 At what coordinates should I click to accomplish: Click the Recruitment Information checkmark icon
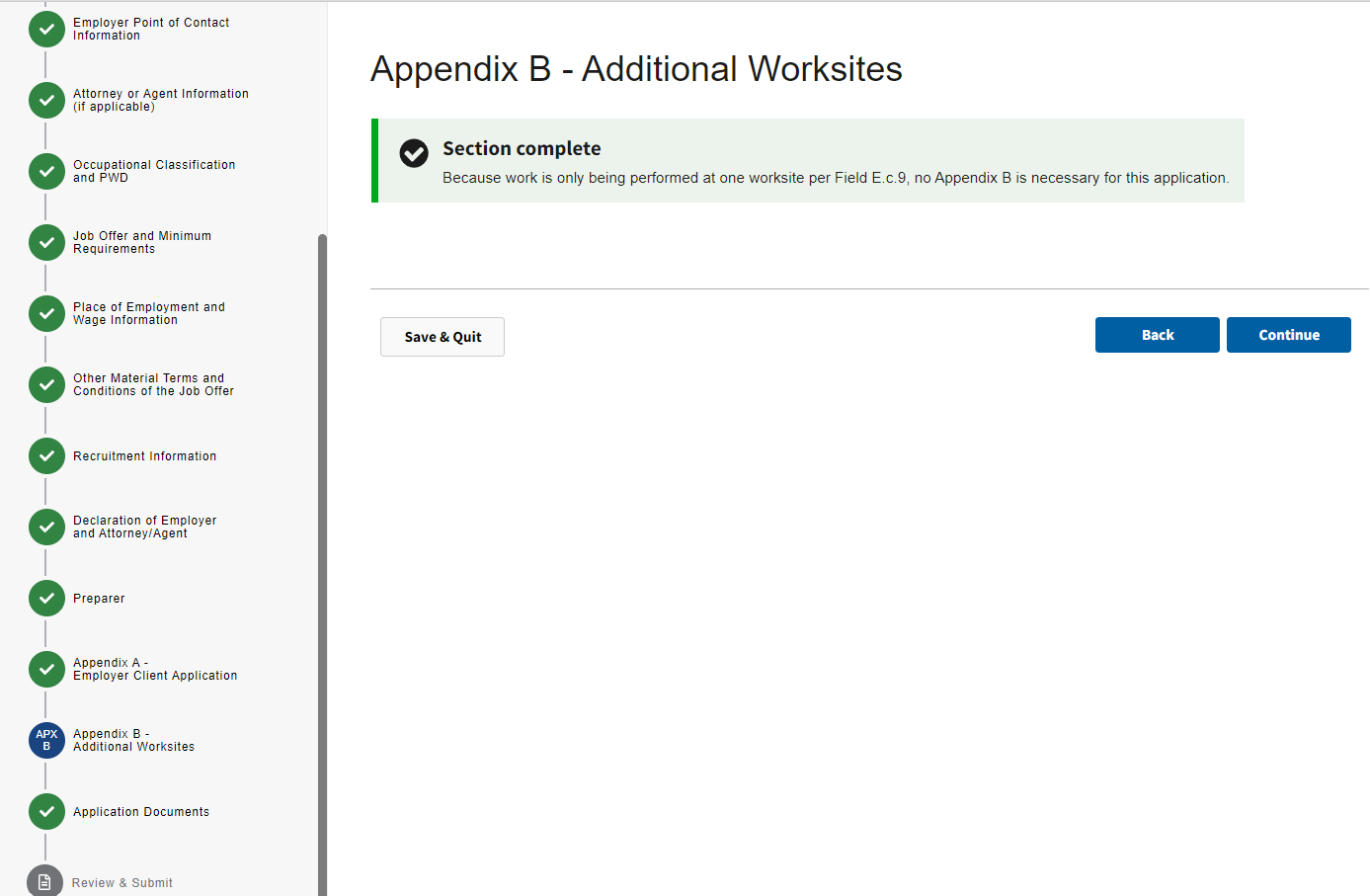pos(46,456)
